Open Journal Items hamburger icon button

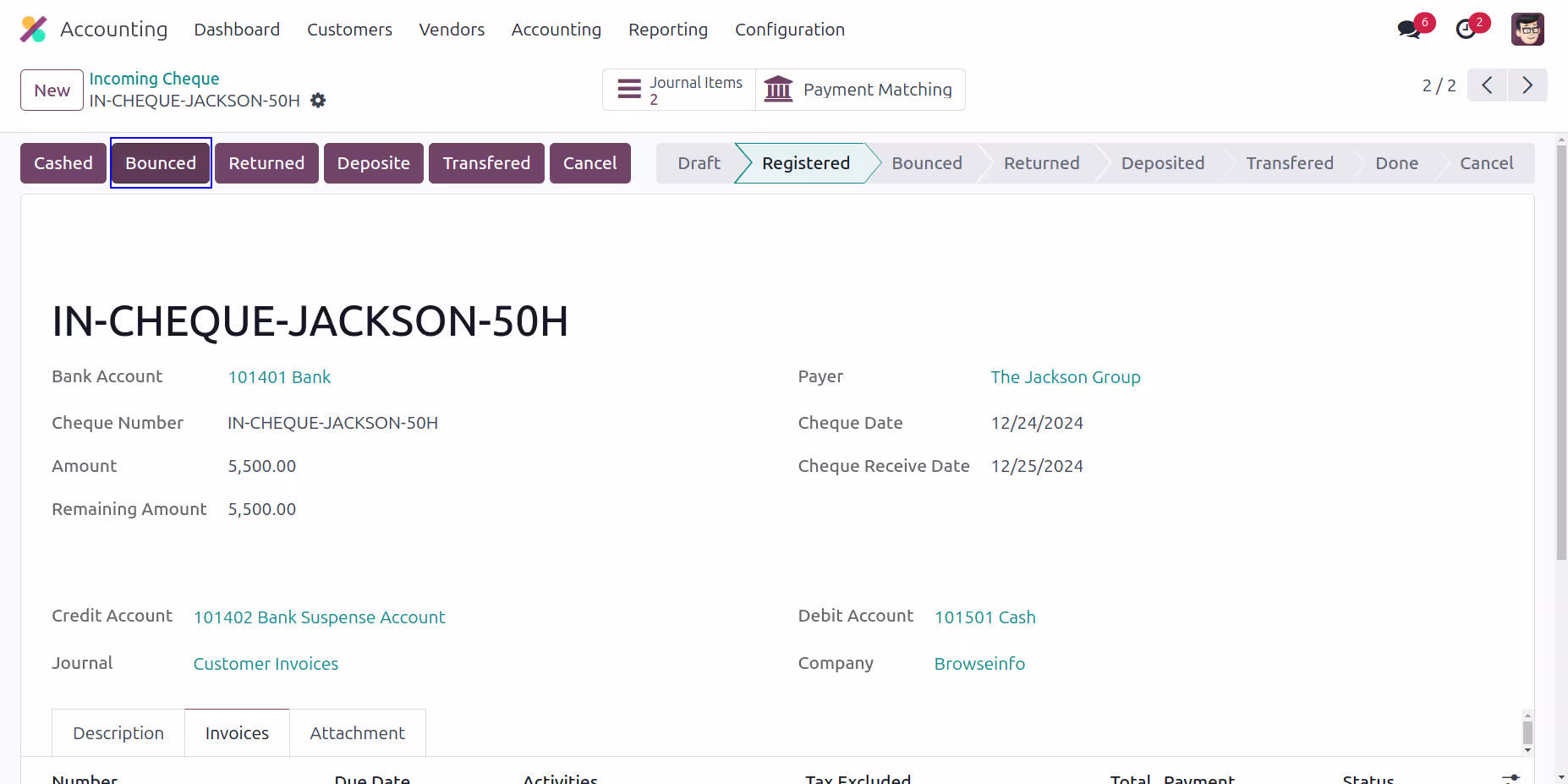pos(629,89)
